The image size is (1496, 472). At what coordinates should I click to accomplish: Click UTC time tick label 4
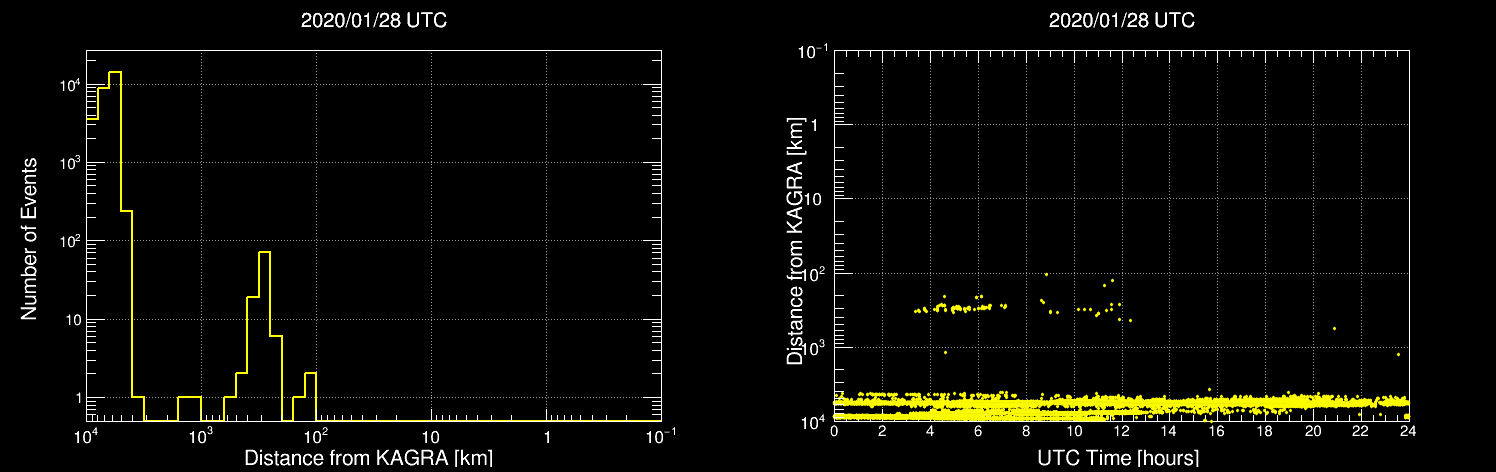tap(930, 432)
